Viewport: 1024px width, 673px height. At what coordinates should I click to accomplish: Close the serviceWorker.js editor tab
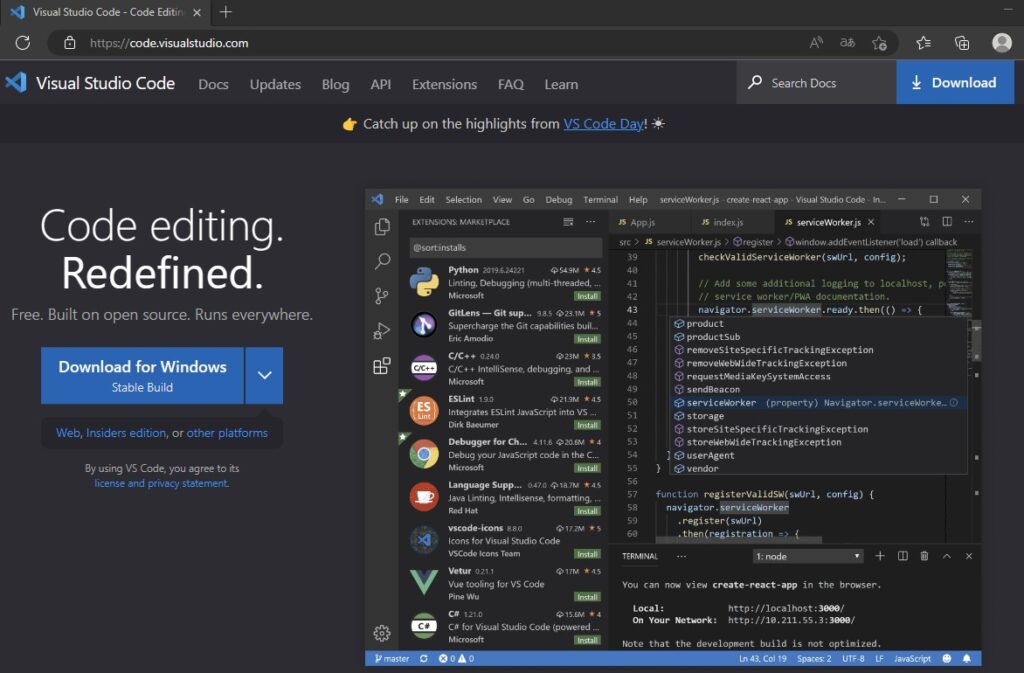(871, 222)
